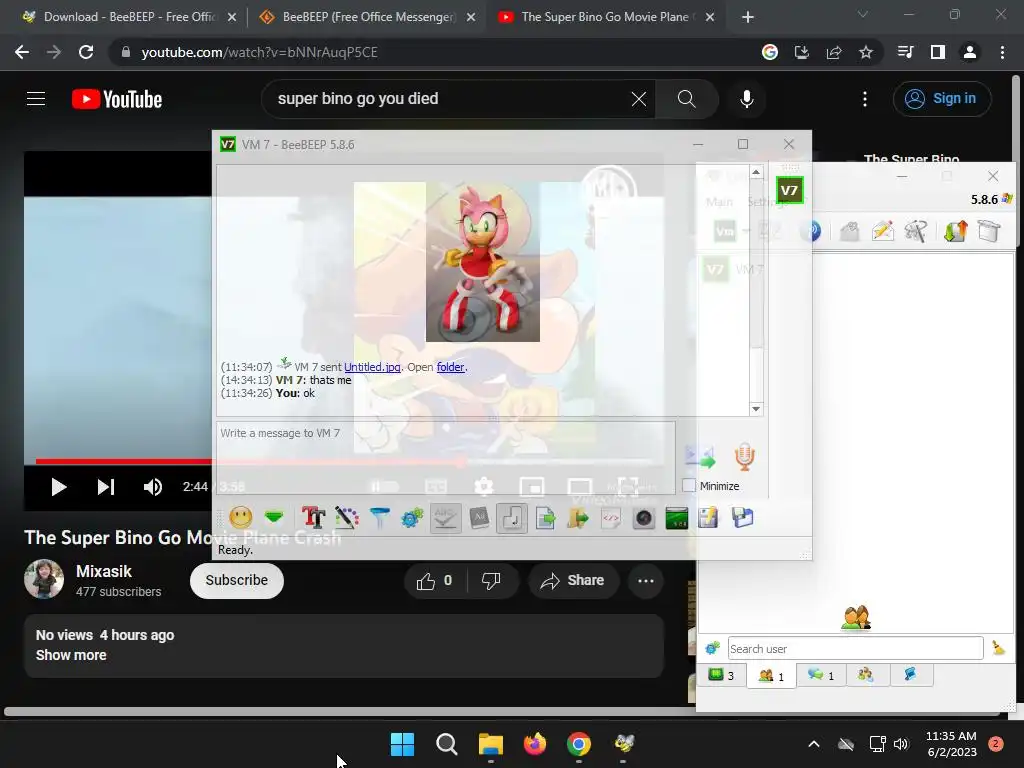Image resolution: width=1024 pixels, height=768 pixels.
Task: Click the broom clear-search icon
Action: pyautogui.click(x=999, y=648)
